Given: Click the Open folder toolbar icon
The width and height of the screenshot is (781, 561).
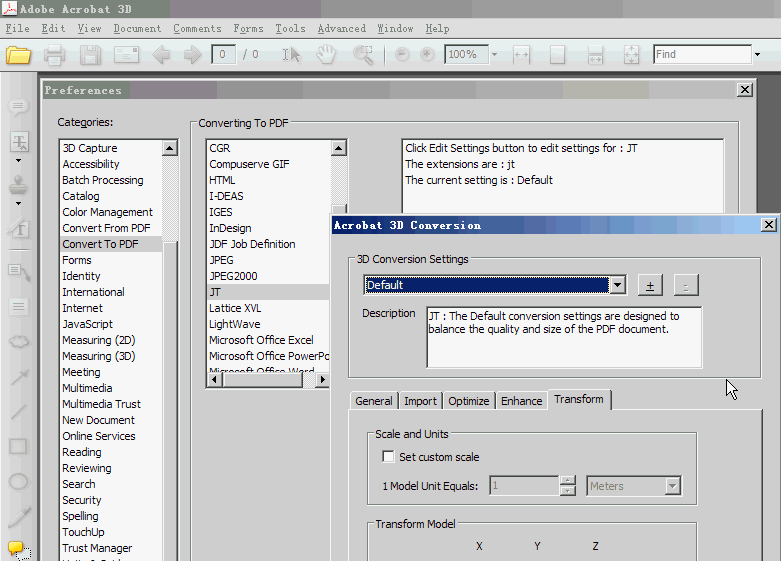Looking at the screenshot, I should click(x=18, y=55).
